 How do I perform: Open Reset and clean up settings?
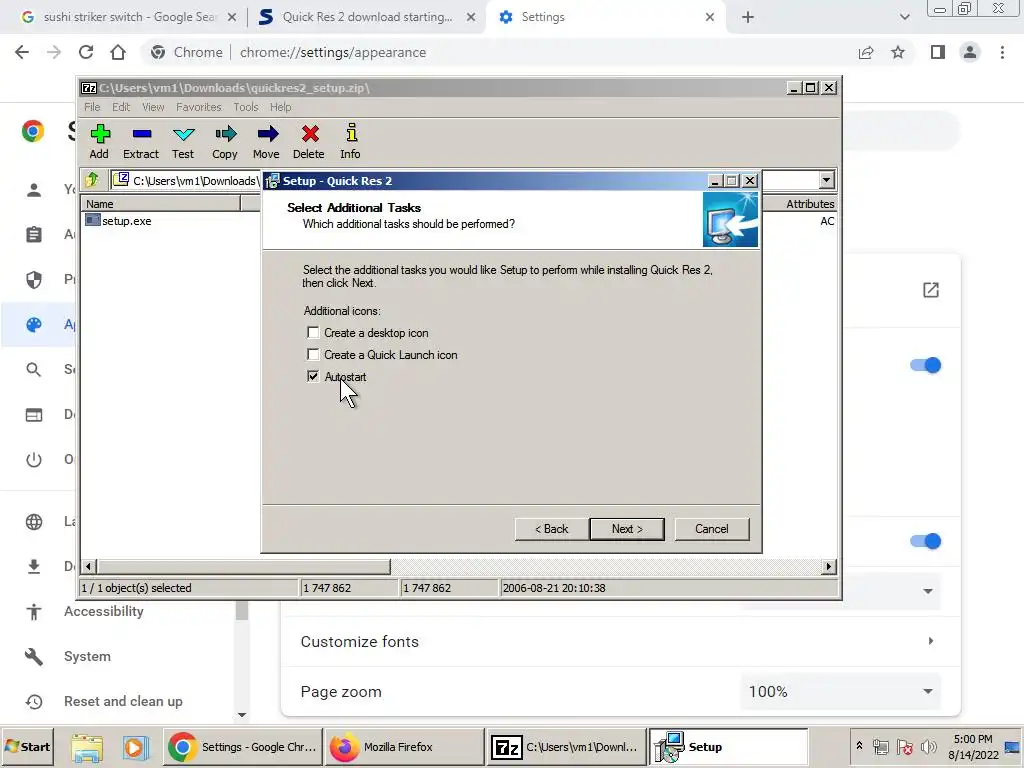(x=123, y=701)
